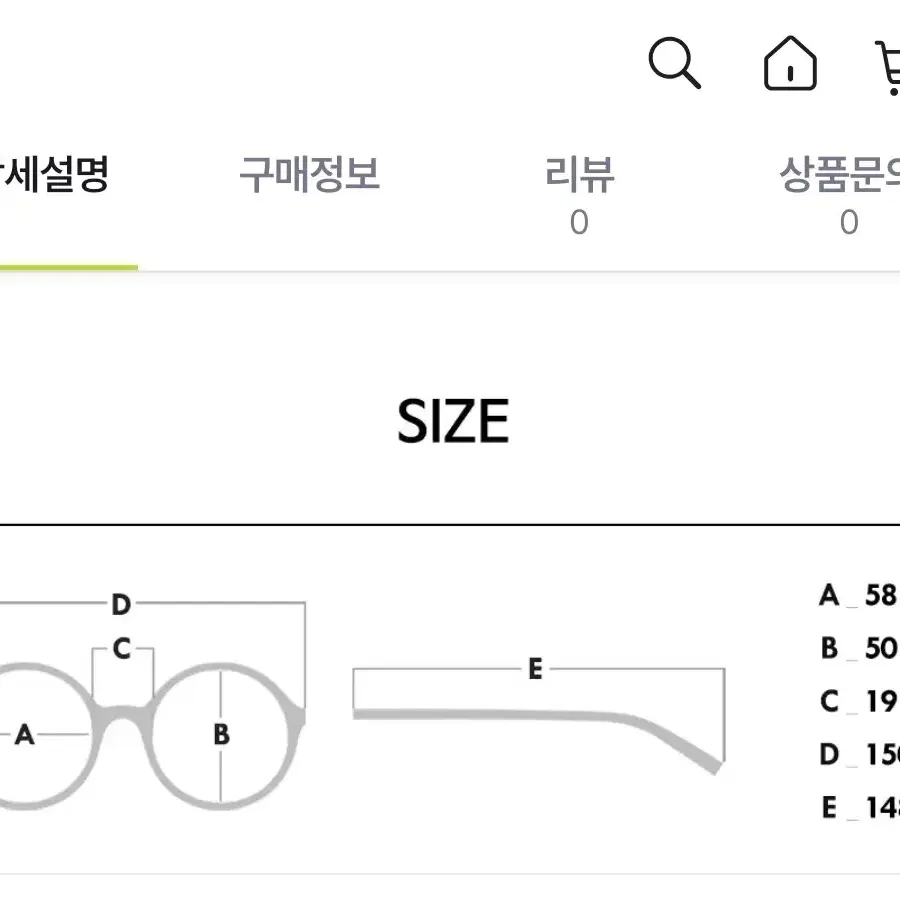This screenshot has width=900, height=900.
Task: Click the inquiry count 0 under 상품문의
Action: coord(849,222)
